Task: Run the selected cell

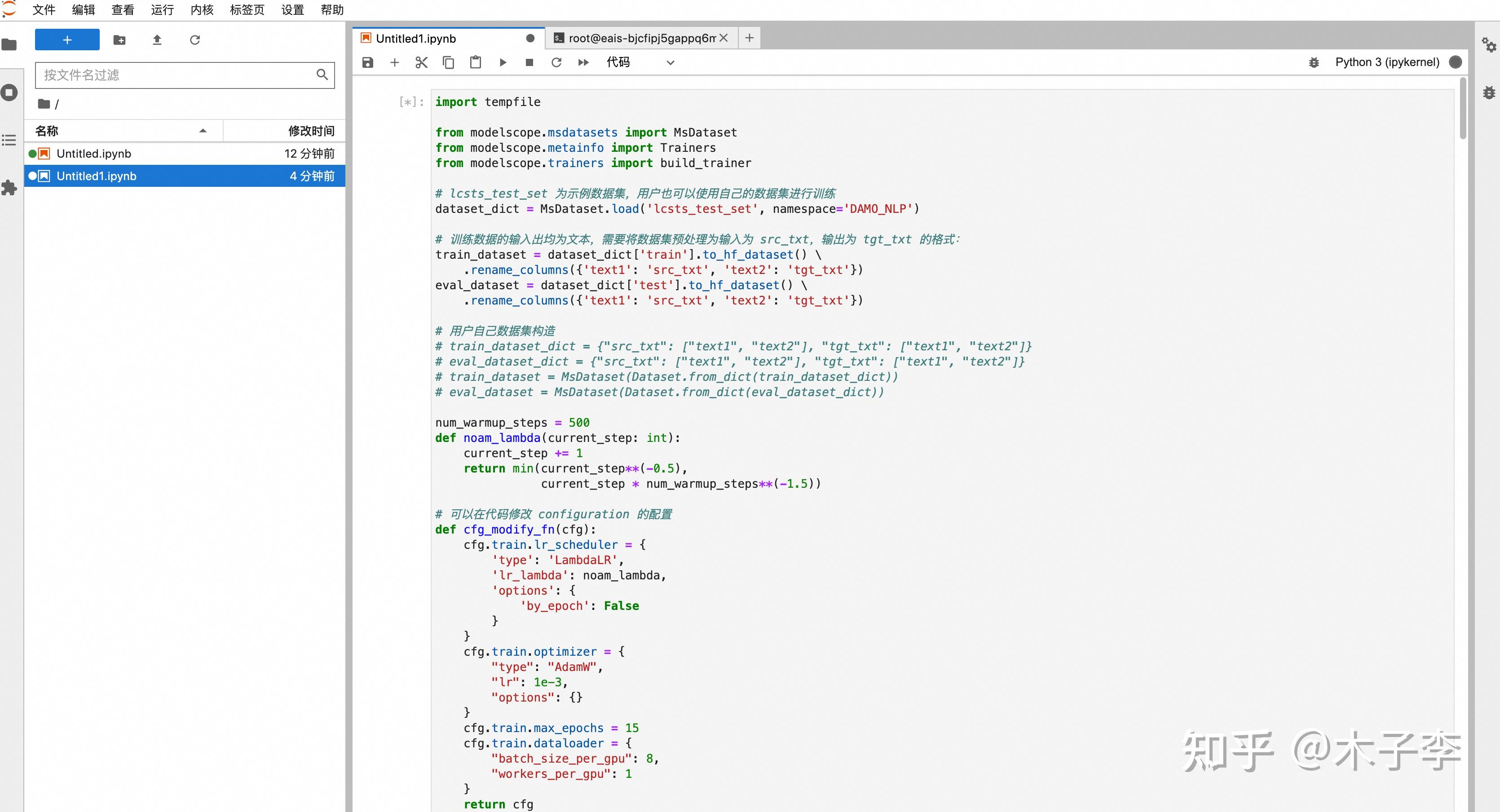Action: (503, 62)
